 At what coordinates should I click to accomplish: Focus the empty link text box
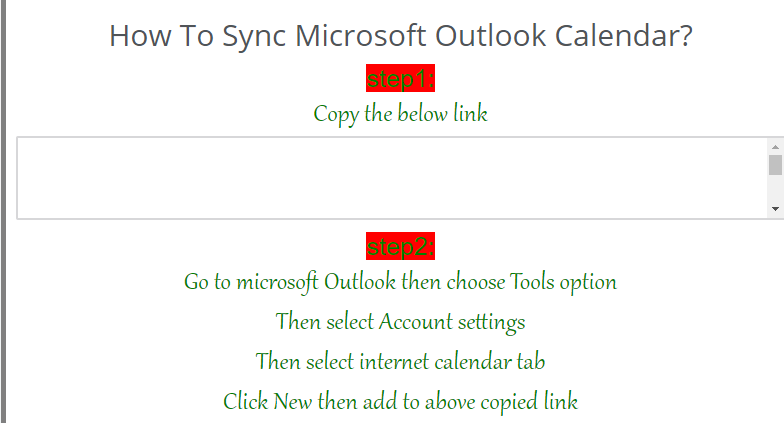[392, 178]
